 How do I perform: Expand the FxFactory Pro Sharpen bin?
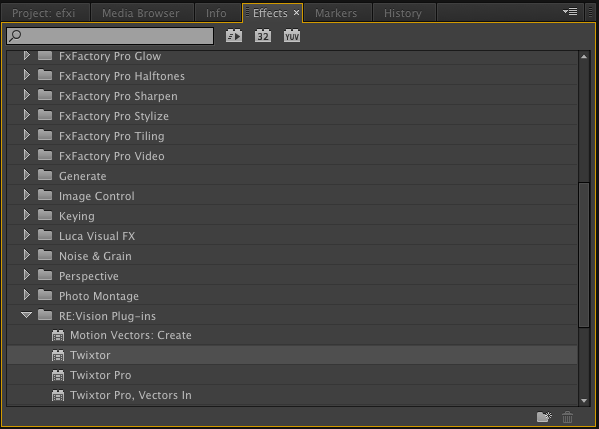click(x=26, y=95)
